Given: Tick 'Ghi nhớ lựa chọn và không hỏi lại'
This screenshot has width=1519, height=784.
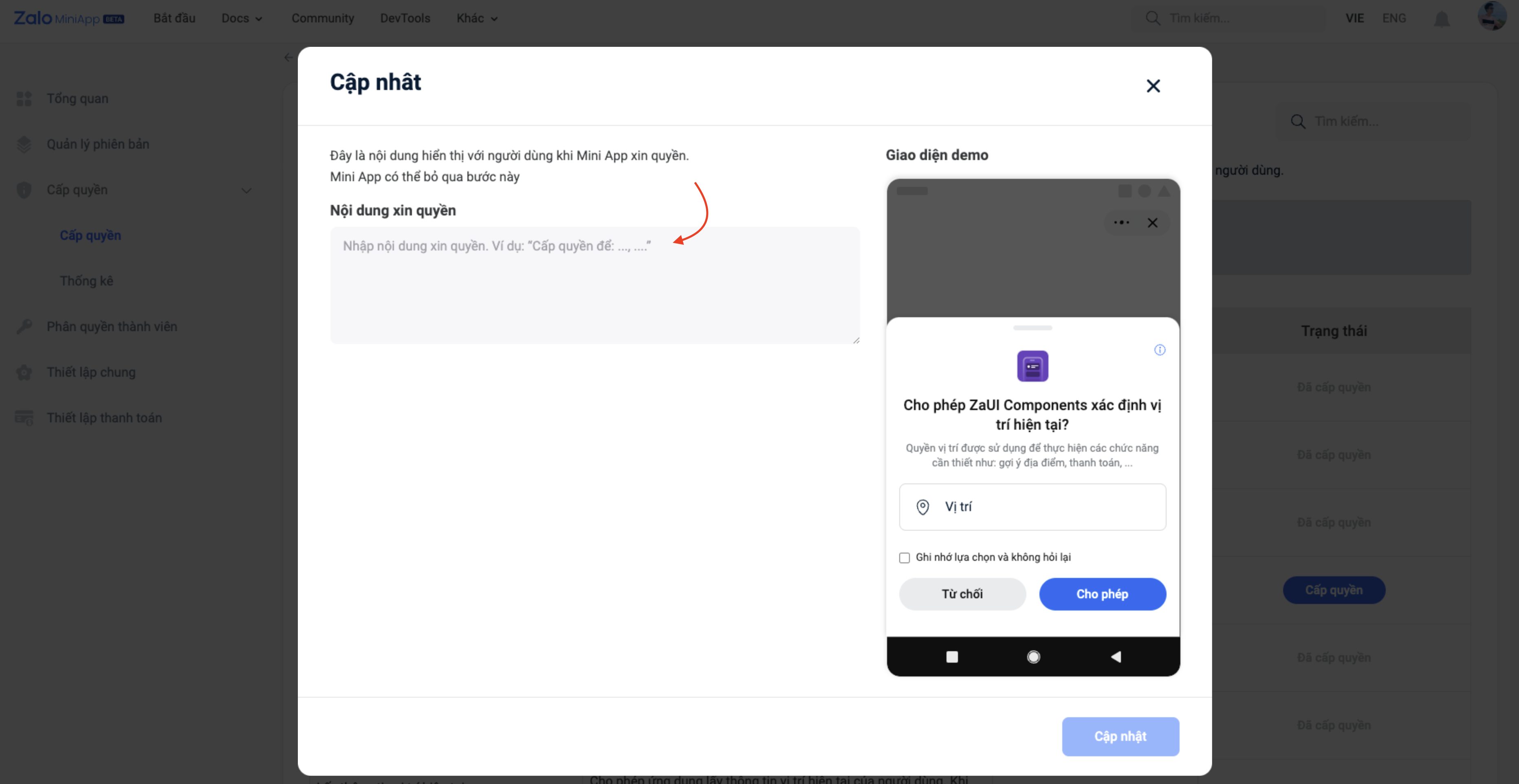Looking at the screenshot, I should (x=904, y=558).
